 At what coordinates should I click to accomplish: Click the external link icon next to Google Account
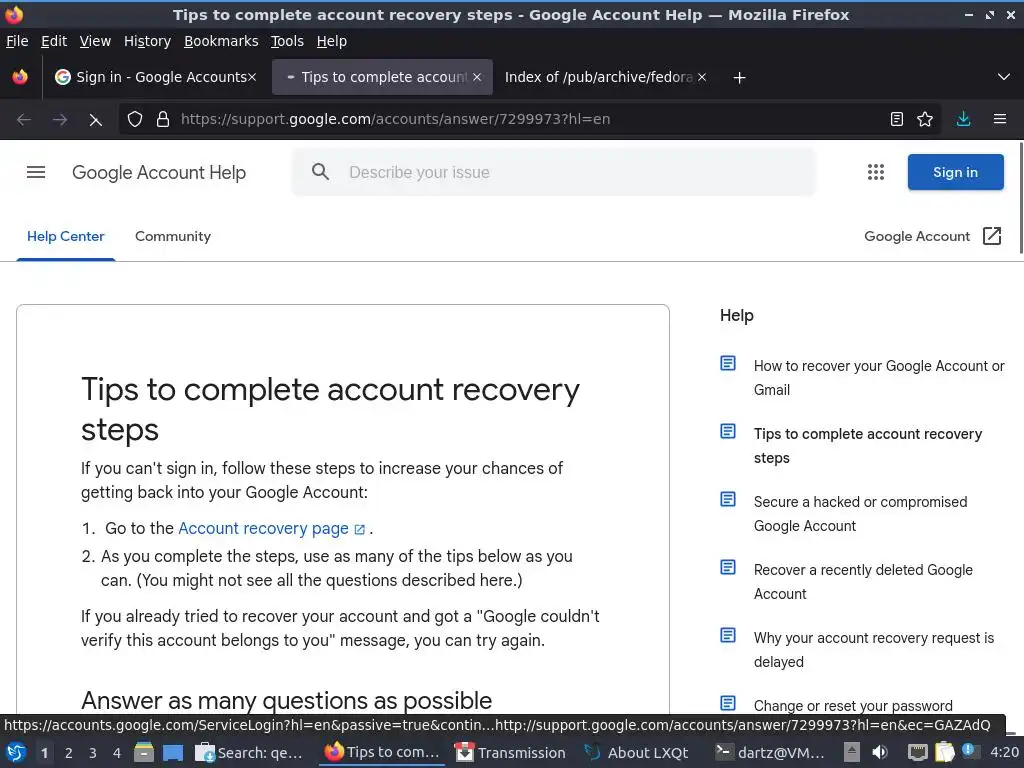991,236
